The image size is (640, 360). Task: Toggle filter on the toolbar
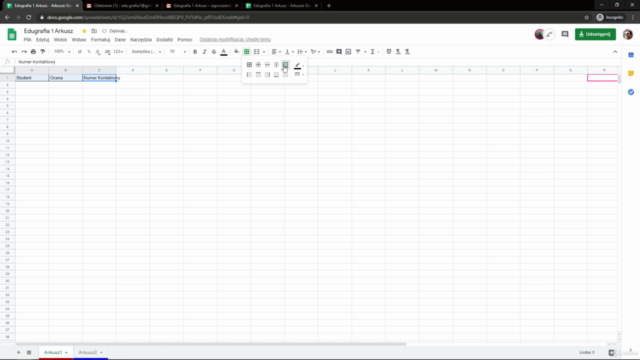coord(358,52)
